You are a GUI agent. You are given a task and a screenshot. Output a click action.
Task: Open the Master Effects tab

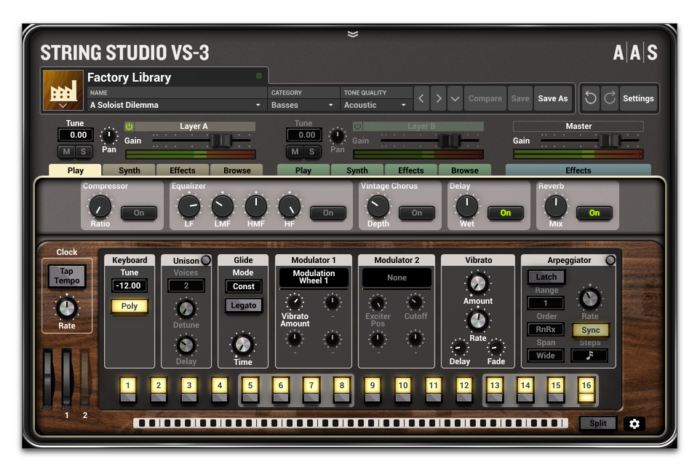click(x=578, y=170)
